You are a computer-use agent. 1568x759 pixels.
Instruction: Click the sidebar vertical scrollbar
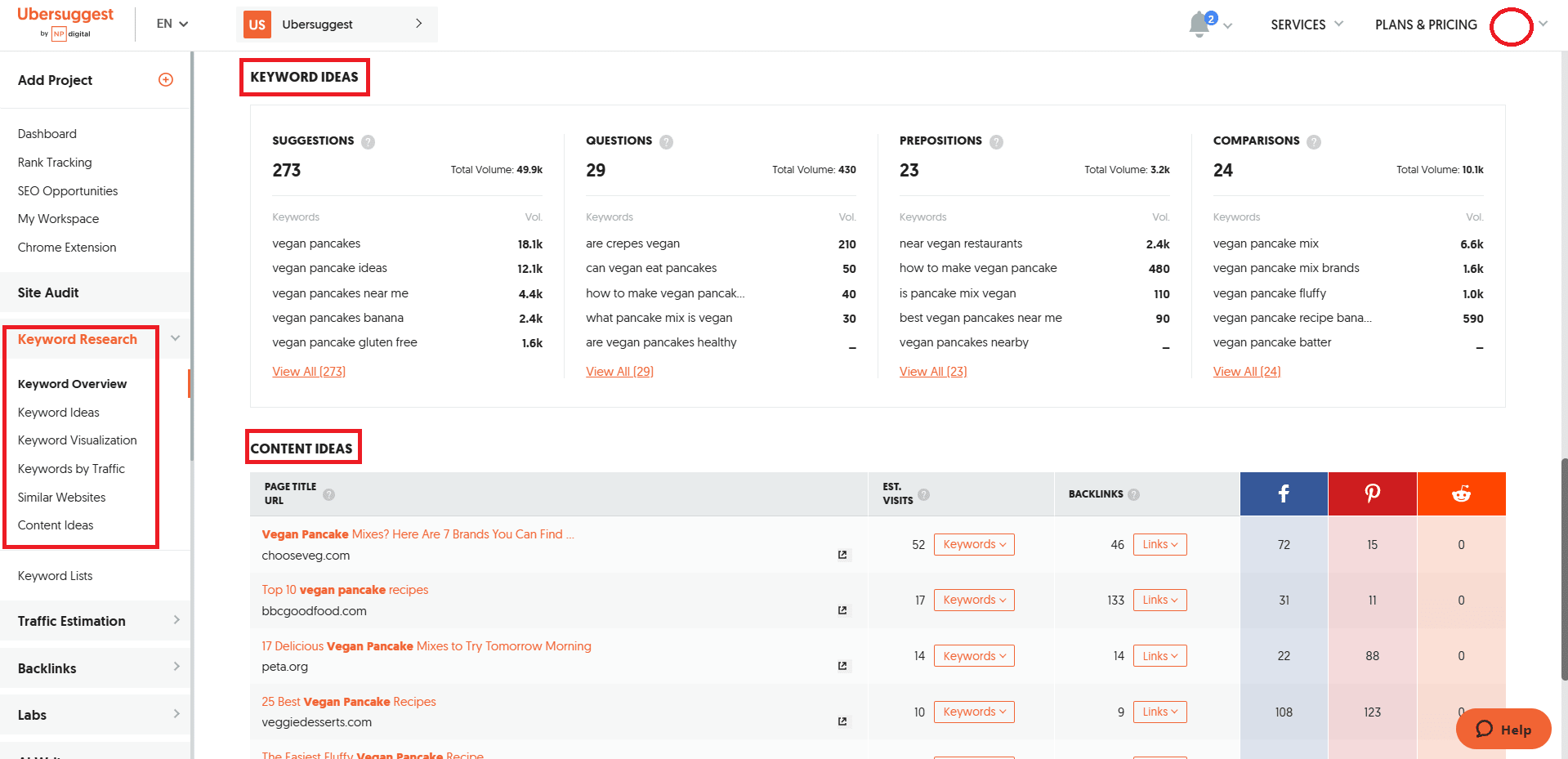click(x=192, y=256)
